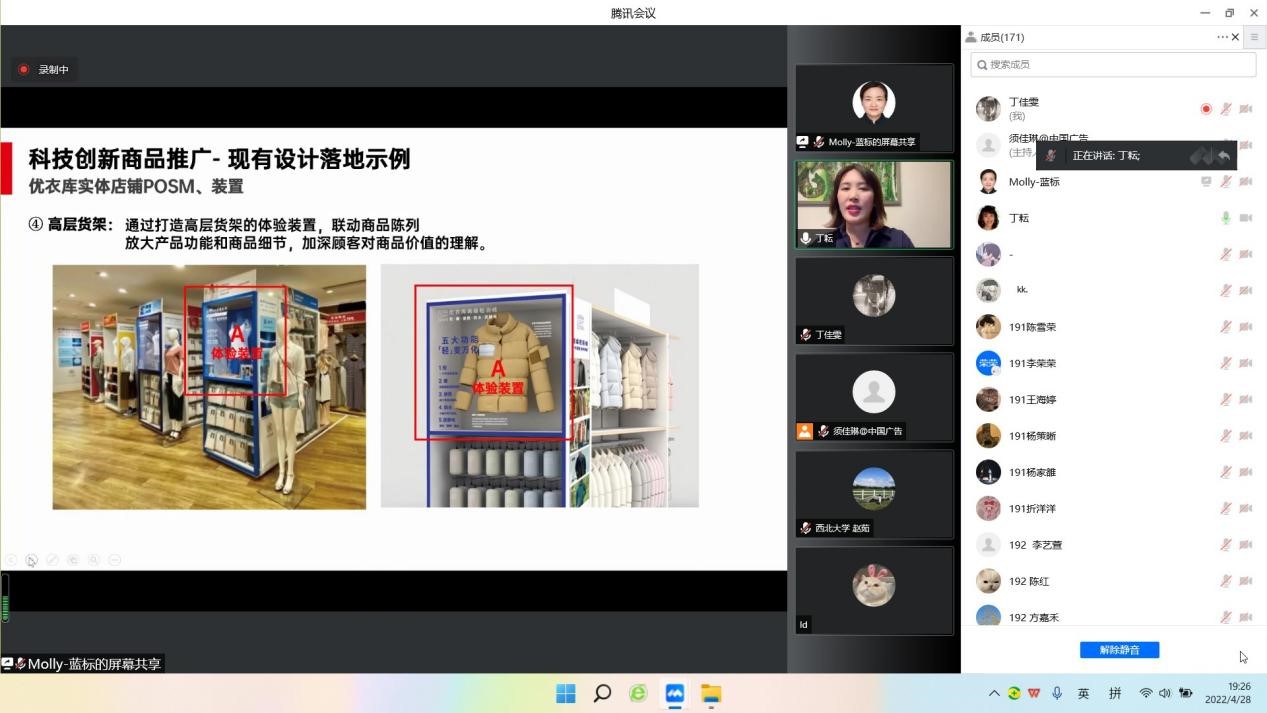The image size is (1267, 713).
Task: Click the camera icon for Molly-蓝标
Action: pyautogui.click(x=1246, y=181)
